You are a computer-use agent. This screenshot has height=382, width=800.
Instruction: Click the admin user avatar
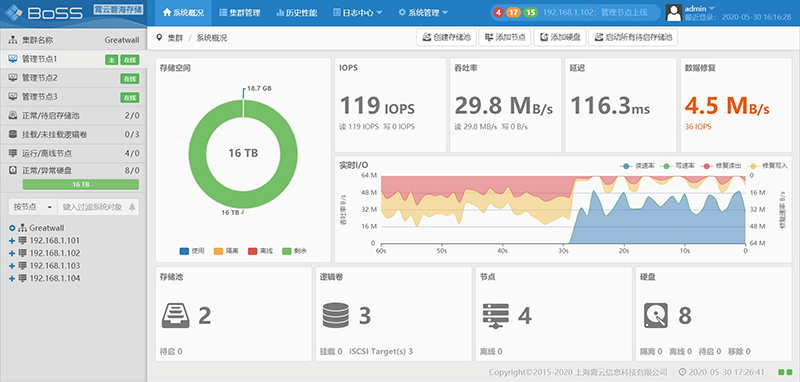pyautogui.click(x=674, y=13)
